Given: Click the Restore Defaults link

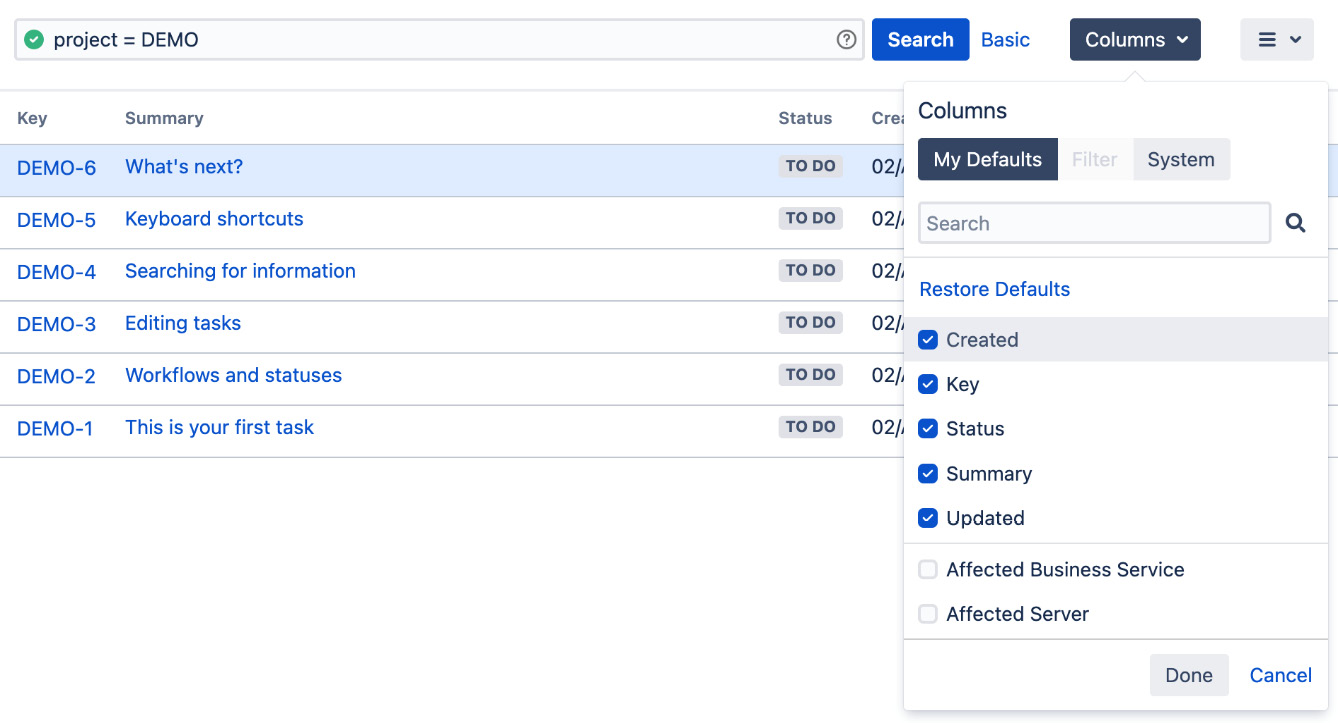Looking at the screenshot, I should pyautogui.click(x=994, y=289).
